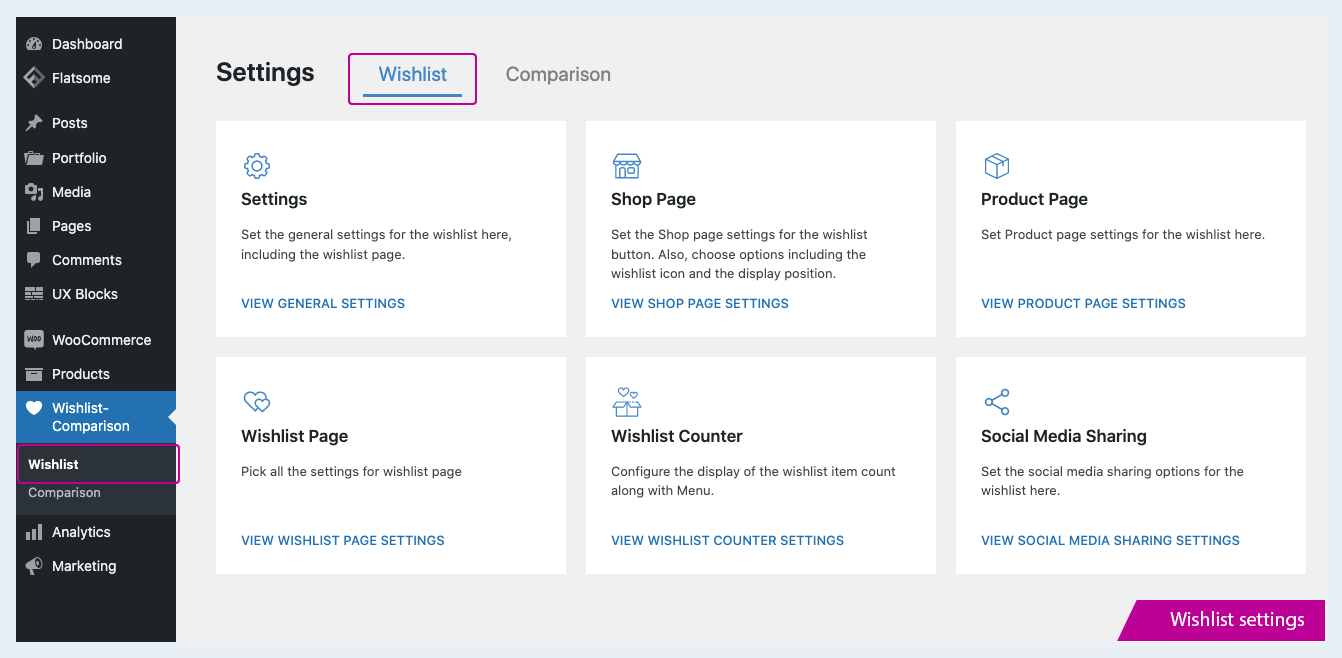The height and width of the screenshot is (658, 1342).
Task: Click the Comments speech bubble icon
Action: 34,260
